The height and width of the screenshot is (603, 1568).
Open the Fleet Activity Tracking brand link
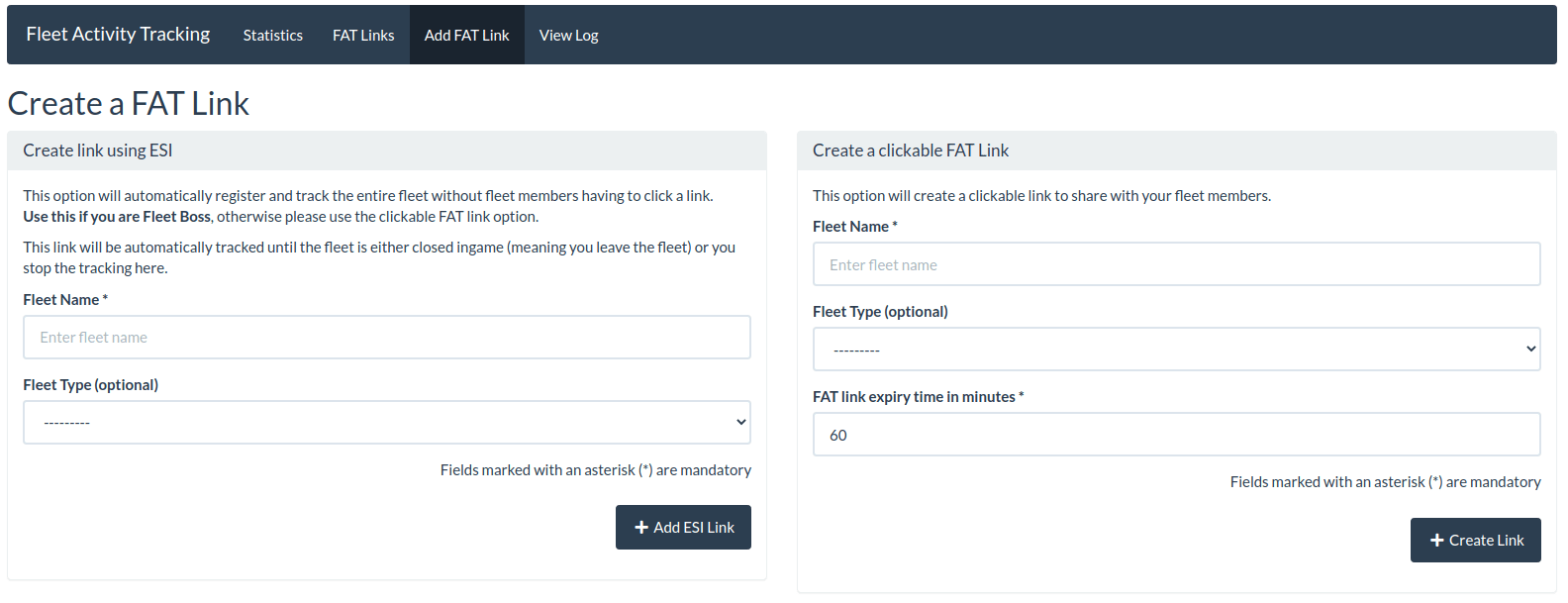tap(118, 35)
